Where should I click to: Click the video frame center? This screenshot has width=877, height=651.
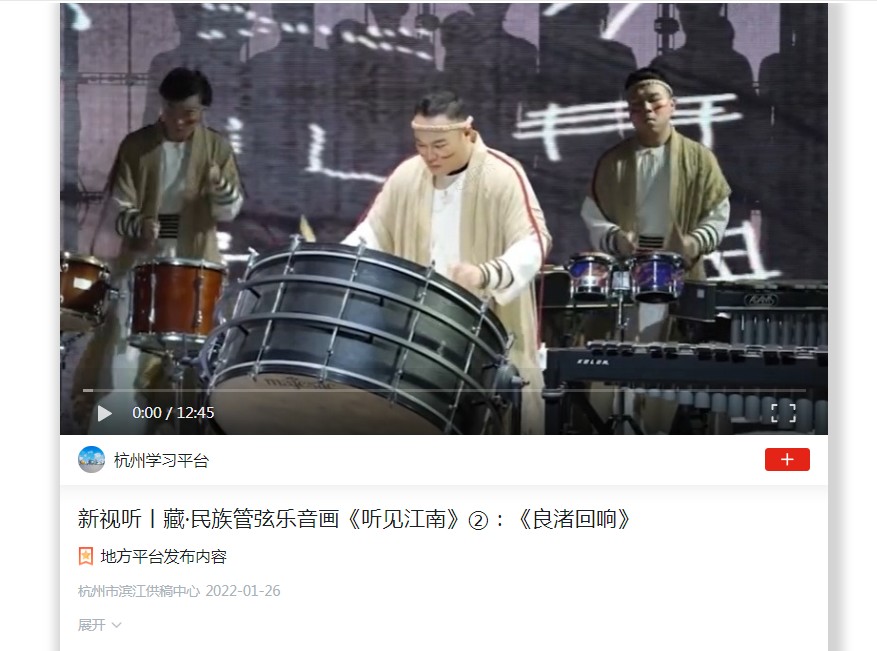[444, 219]
